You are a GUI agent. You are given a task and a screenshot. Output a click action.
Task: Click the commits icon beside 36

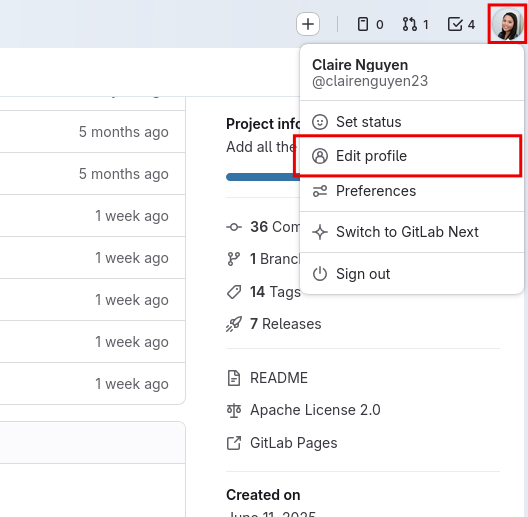point(234,227)
